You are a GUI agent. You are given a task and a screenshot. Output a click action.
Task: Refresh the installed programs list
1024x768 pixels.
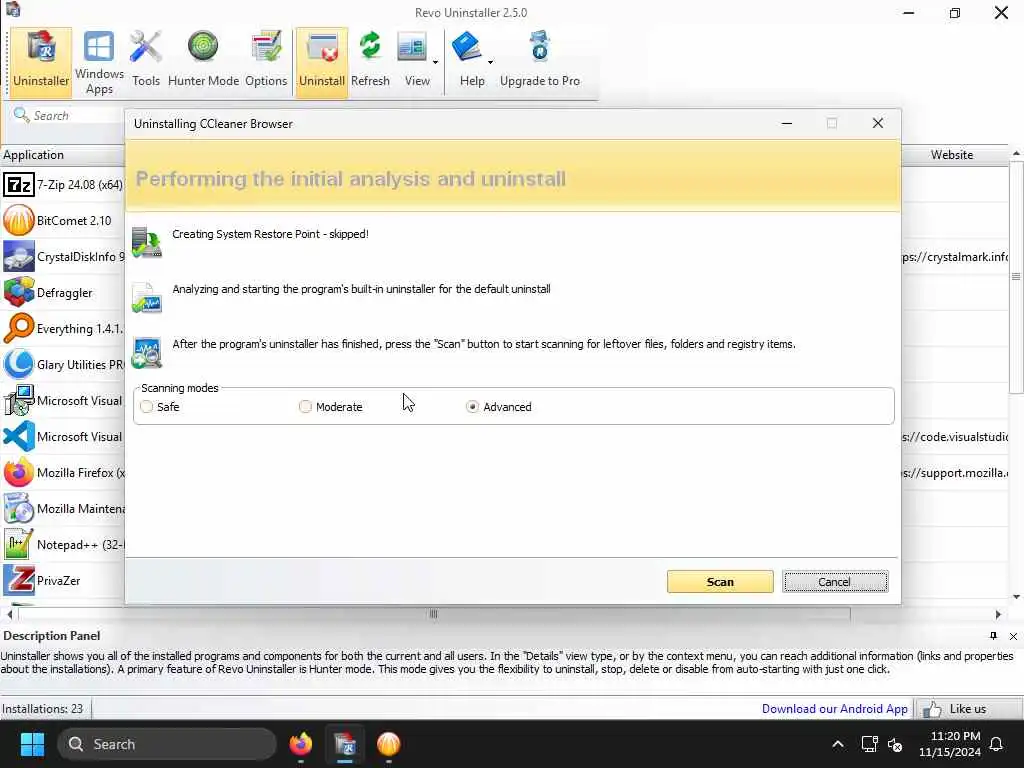click(370, 61)
